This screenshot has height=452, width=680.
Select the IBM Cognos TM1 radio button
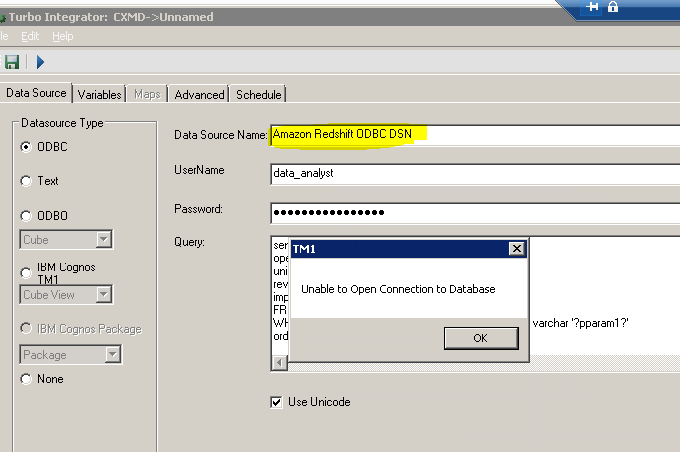point(26,272)
